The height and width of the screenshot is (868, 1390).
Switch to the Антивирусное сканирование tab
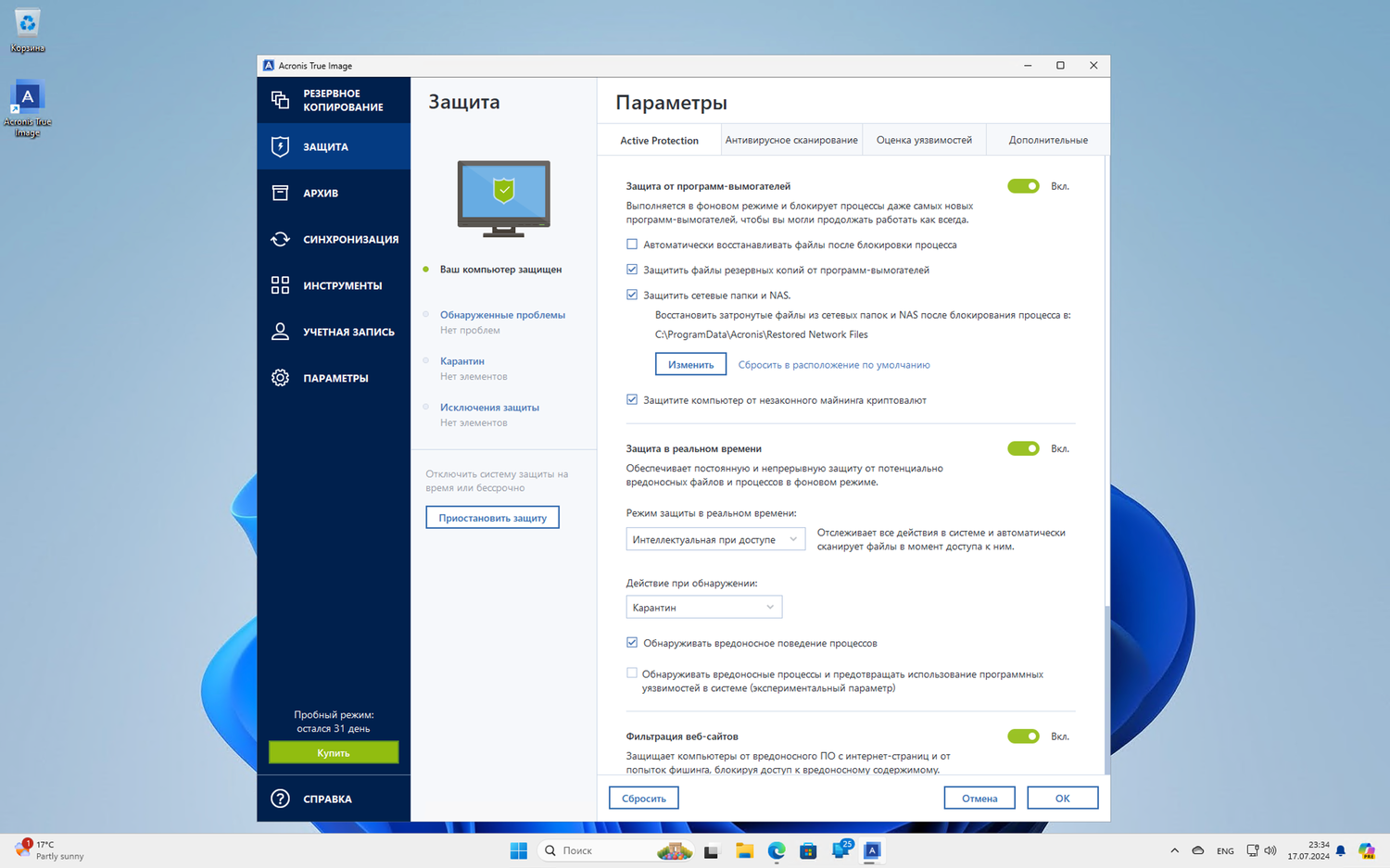coord(791,140)
